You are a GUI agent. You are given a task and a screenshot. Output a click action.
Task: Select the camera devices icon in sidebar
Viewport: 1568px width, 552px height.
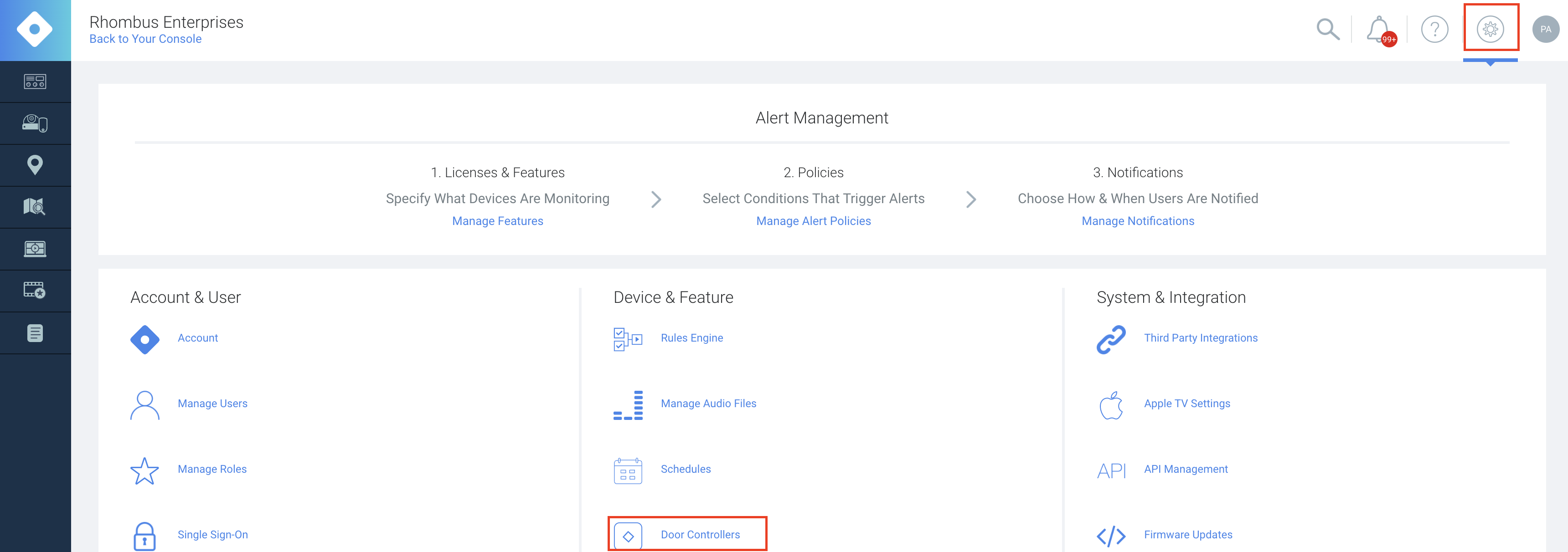[x=35, y=123]
